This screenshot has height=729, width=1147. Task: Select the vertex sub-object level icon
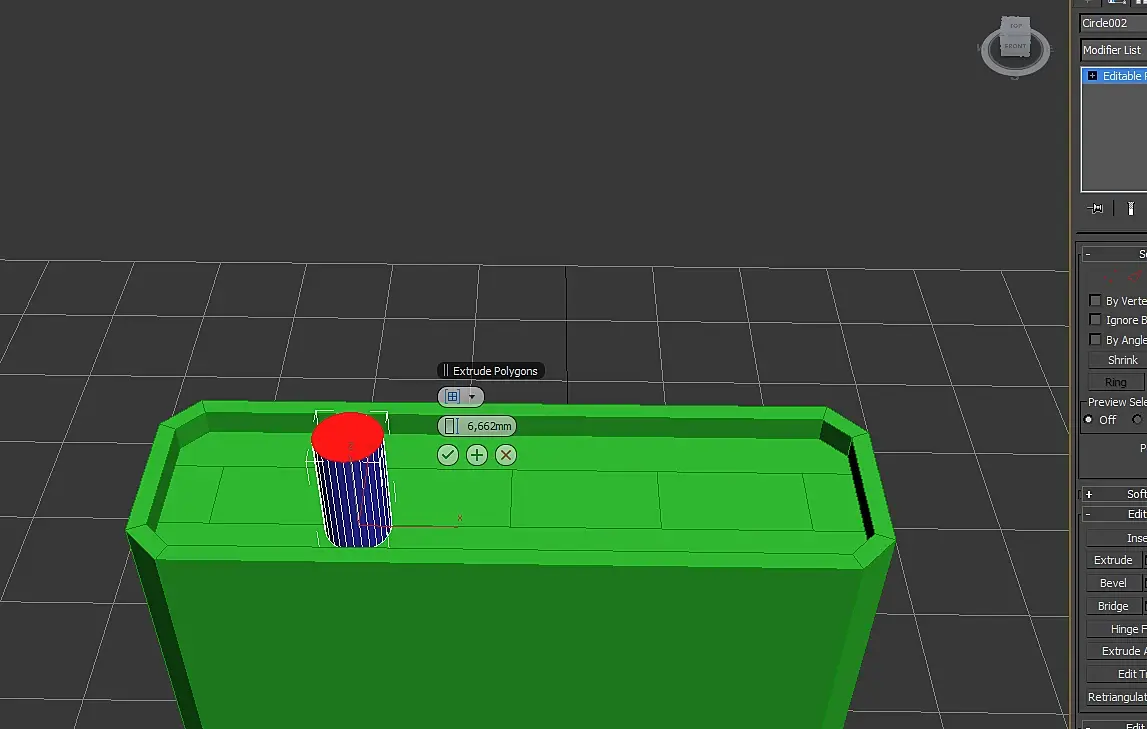1110,276
